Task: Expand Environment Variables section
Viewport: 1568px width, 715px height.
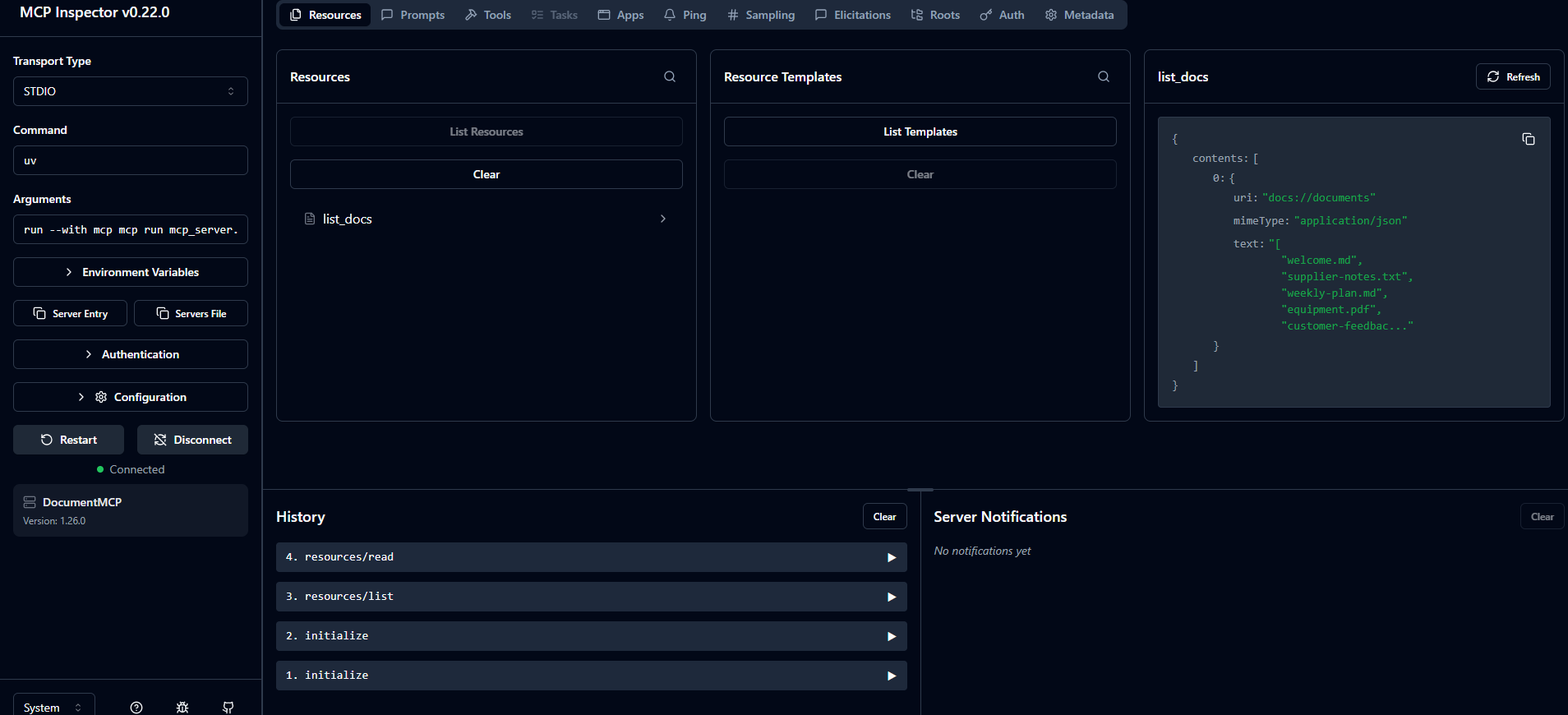Action: (131, 272)
